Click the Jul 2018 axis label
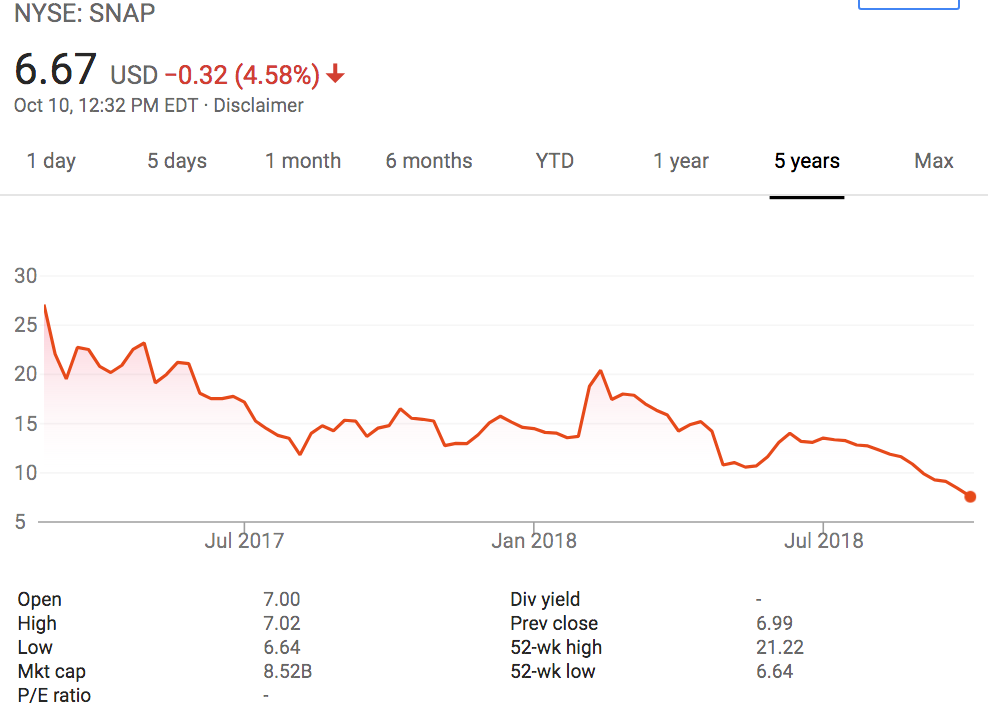 [824, 540]
